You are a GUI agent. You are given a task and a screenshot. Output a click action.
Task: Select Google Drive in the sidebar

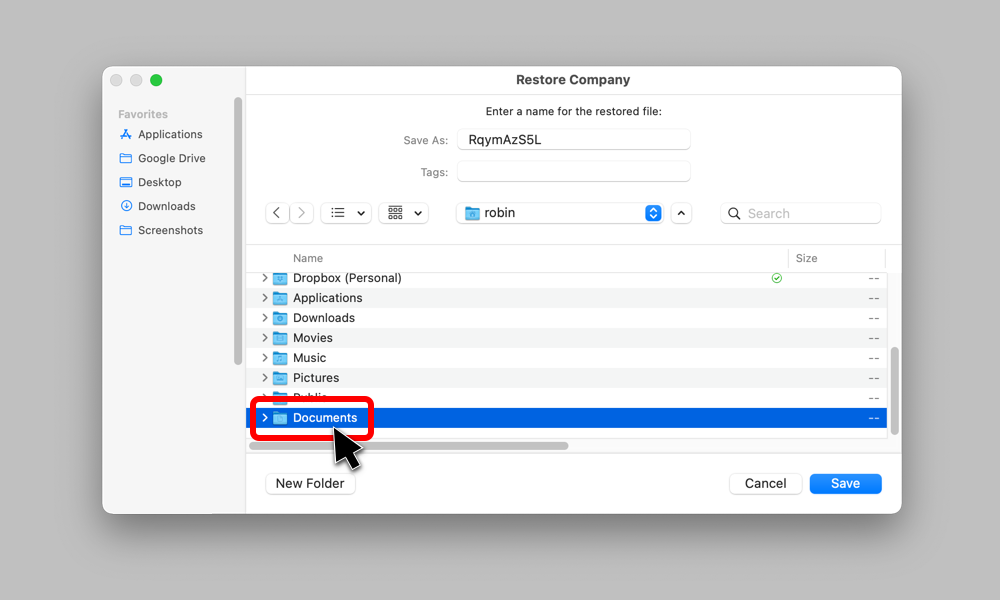click(x=162, y=158)
